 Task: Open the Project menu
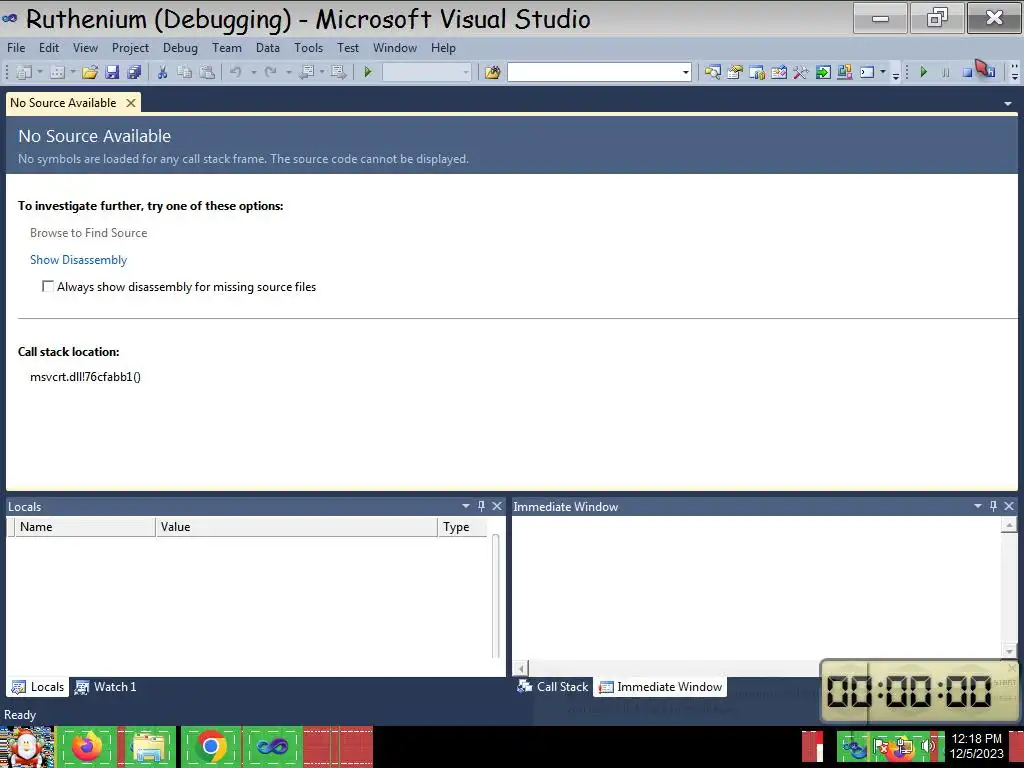tap(130, 48)
